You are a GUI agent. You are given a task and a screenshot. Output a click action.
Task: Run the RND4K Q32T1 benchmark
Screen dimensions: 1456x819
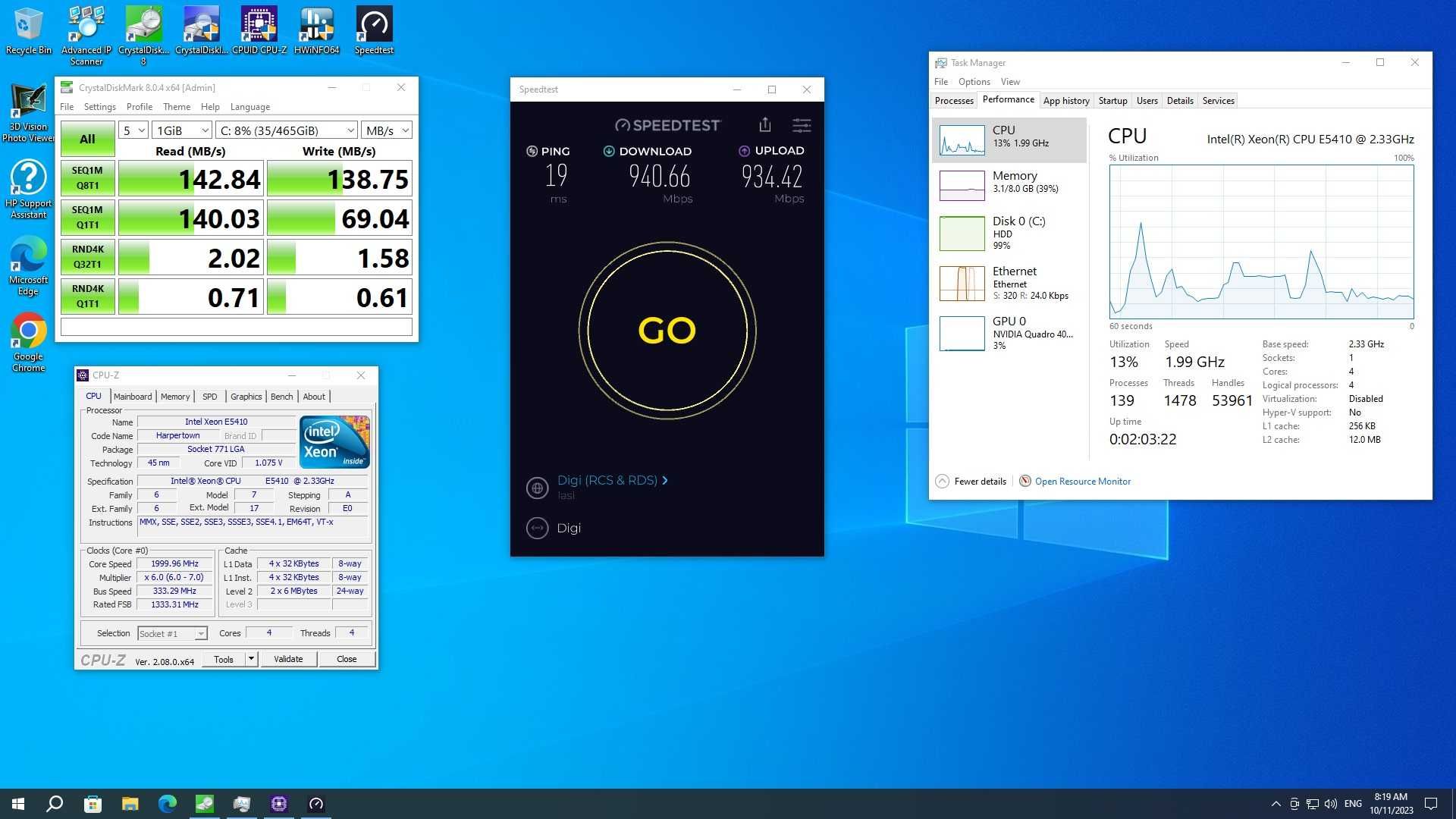[87, 257]
